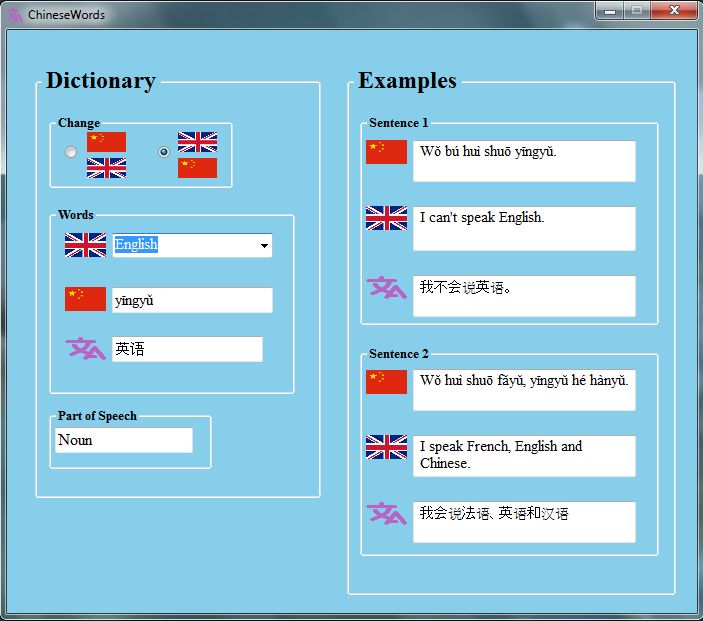The width and height of the screenshot is (703, 621).
Task: Click the 'I can't speak English.' text box
Action: pos(524,228)
